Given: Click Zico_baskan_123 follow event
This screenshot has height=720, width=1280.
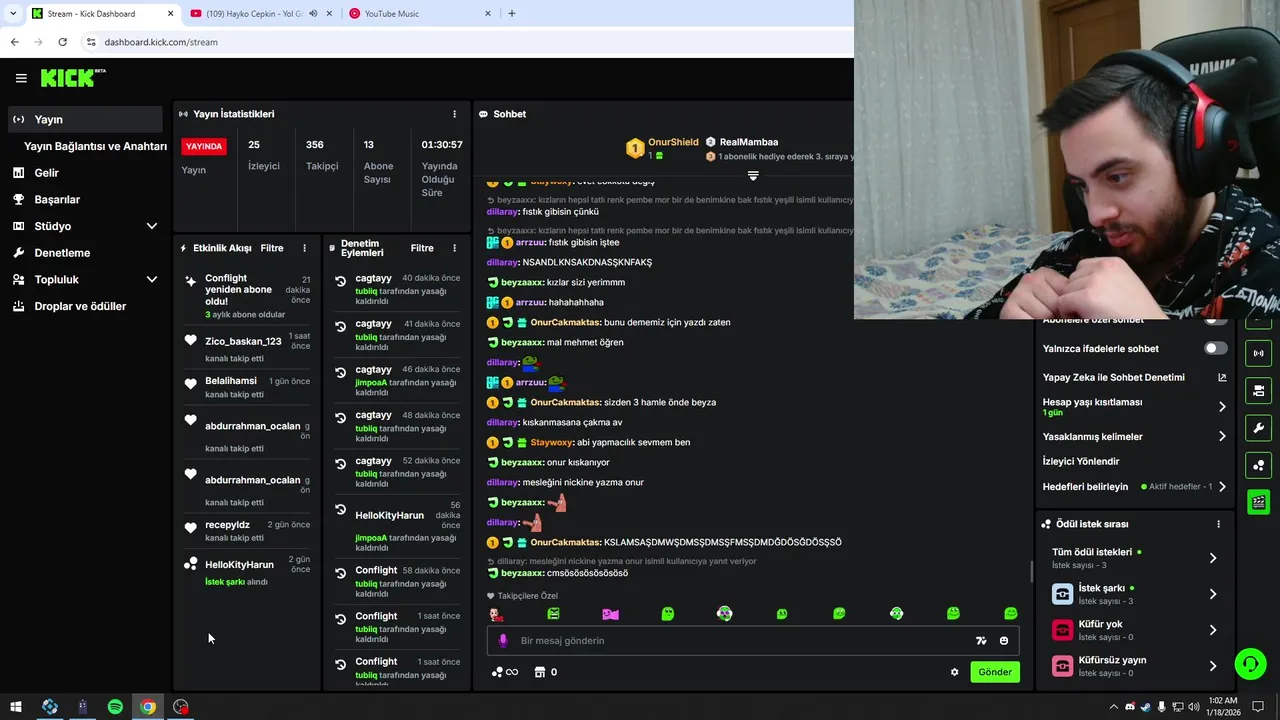Looking at the screenshot, I should pos(247,349).
